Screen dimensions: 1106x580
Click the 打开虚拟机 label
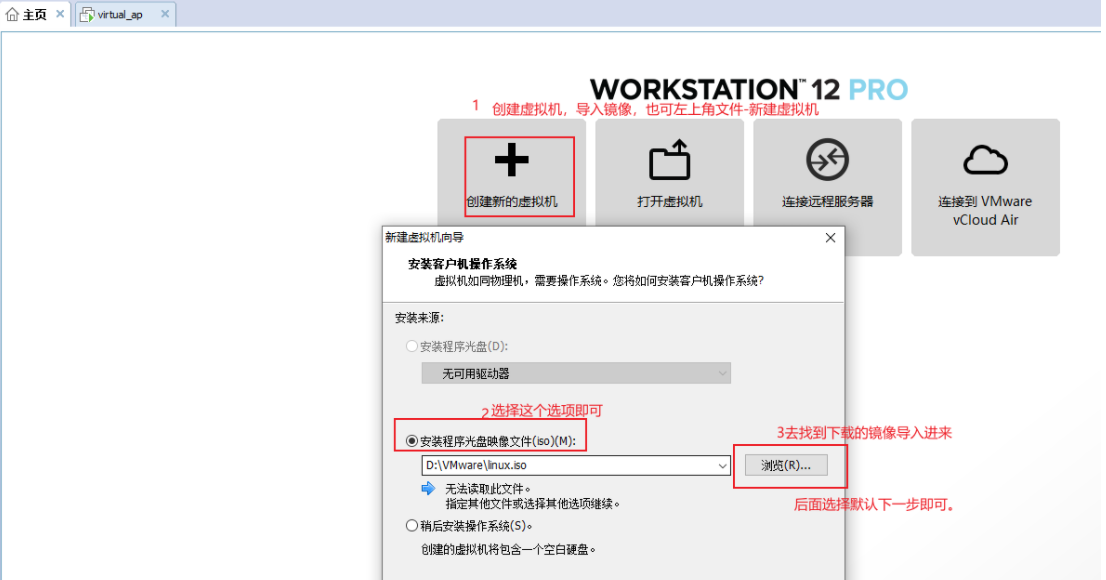click(x=669, y=202)
